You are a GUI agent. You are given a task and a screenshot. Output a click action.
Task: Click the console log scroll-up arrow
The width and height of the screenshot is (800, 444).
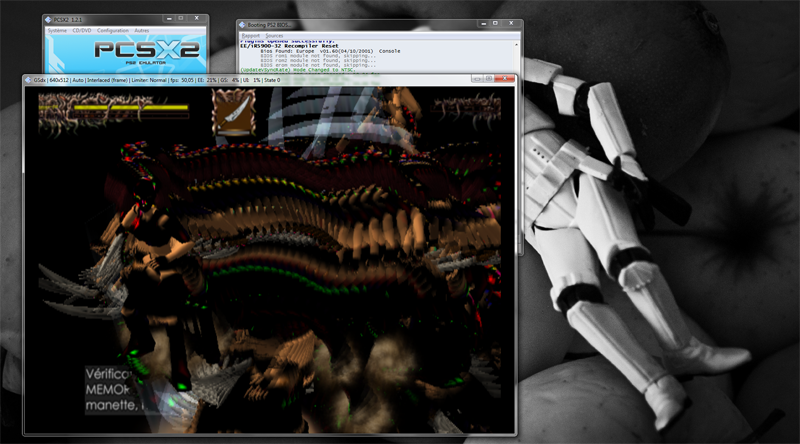(x=516, y=45)
